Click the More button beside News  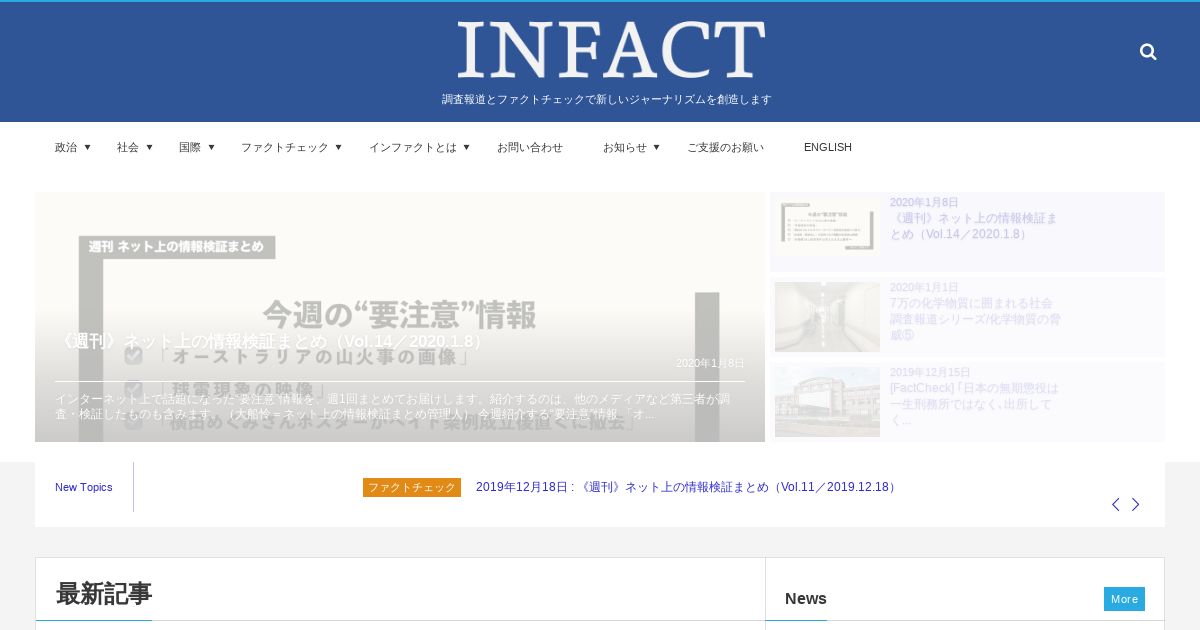point(1124,599)
